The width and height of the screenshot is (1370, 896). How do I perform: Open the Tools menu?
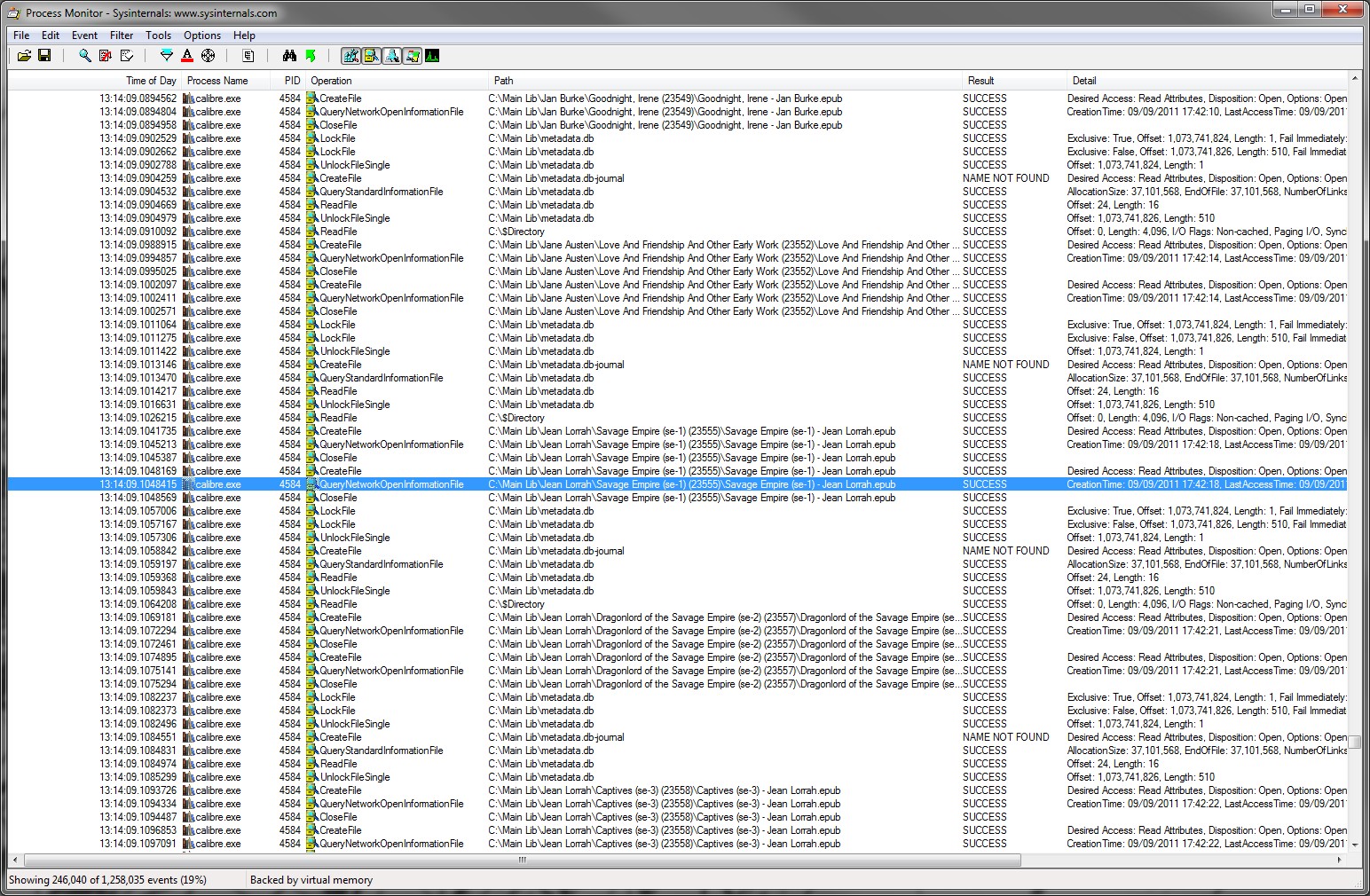coord(159,35)
